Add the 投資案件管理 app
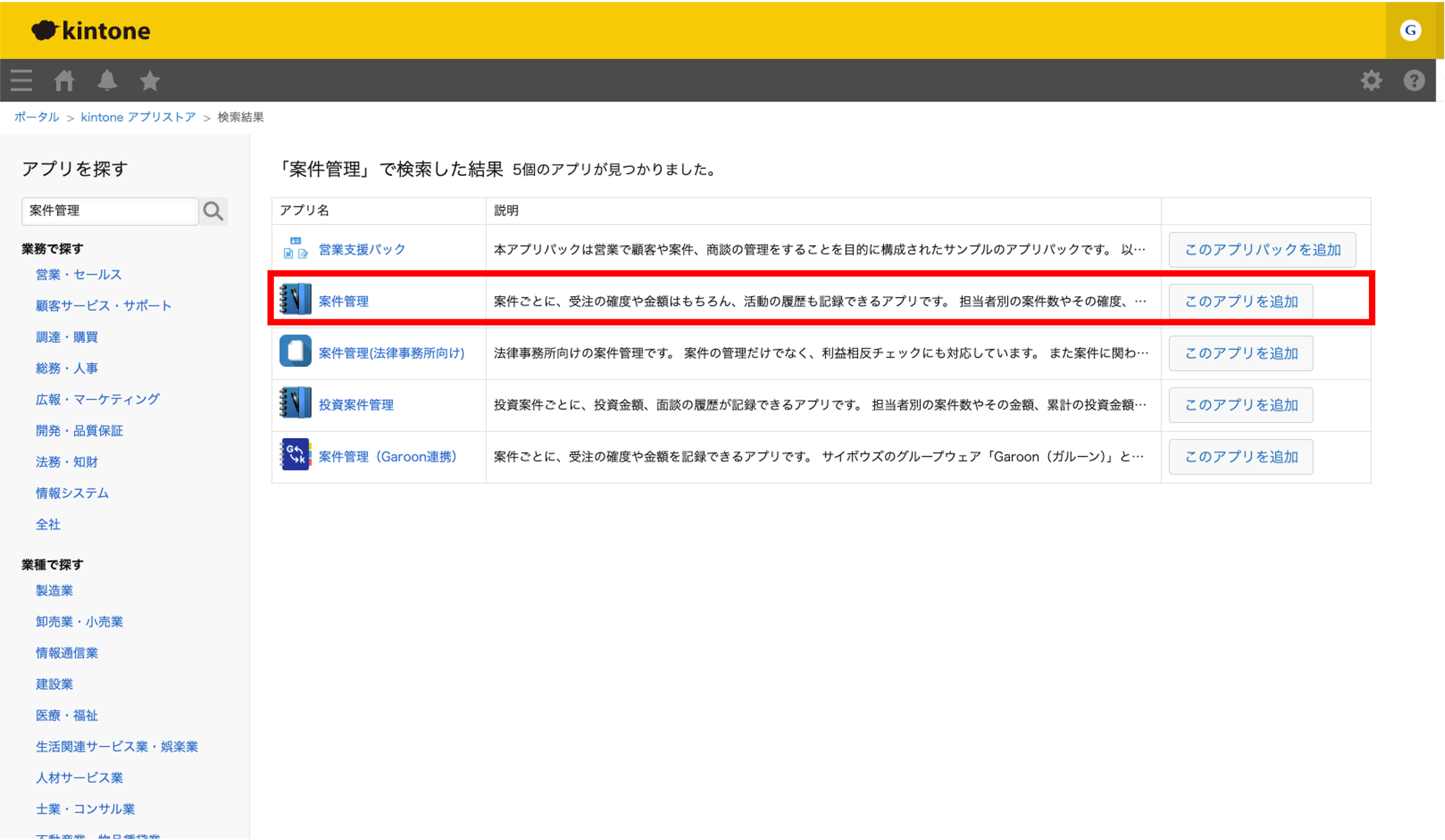This screenshot has height=840, width=1445. [1241, 404]
